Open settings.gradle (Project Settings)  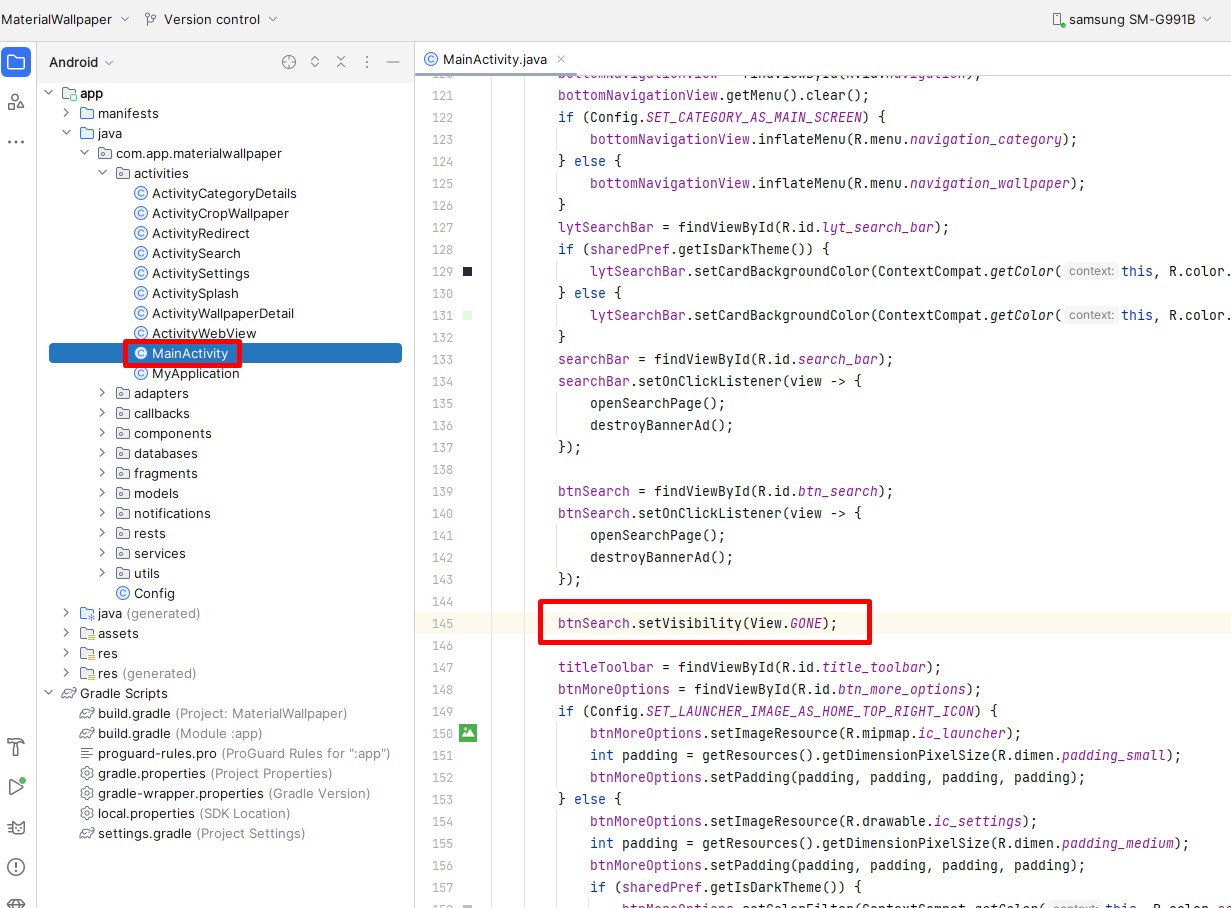coord(201,833)
